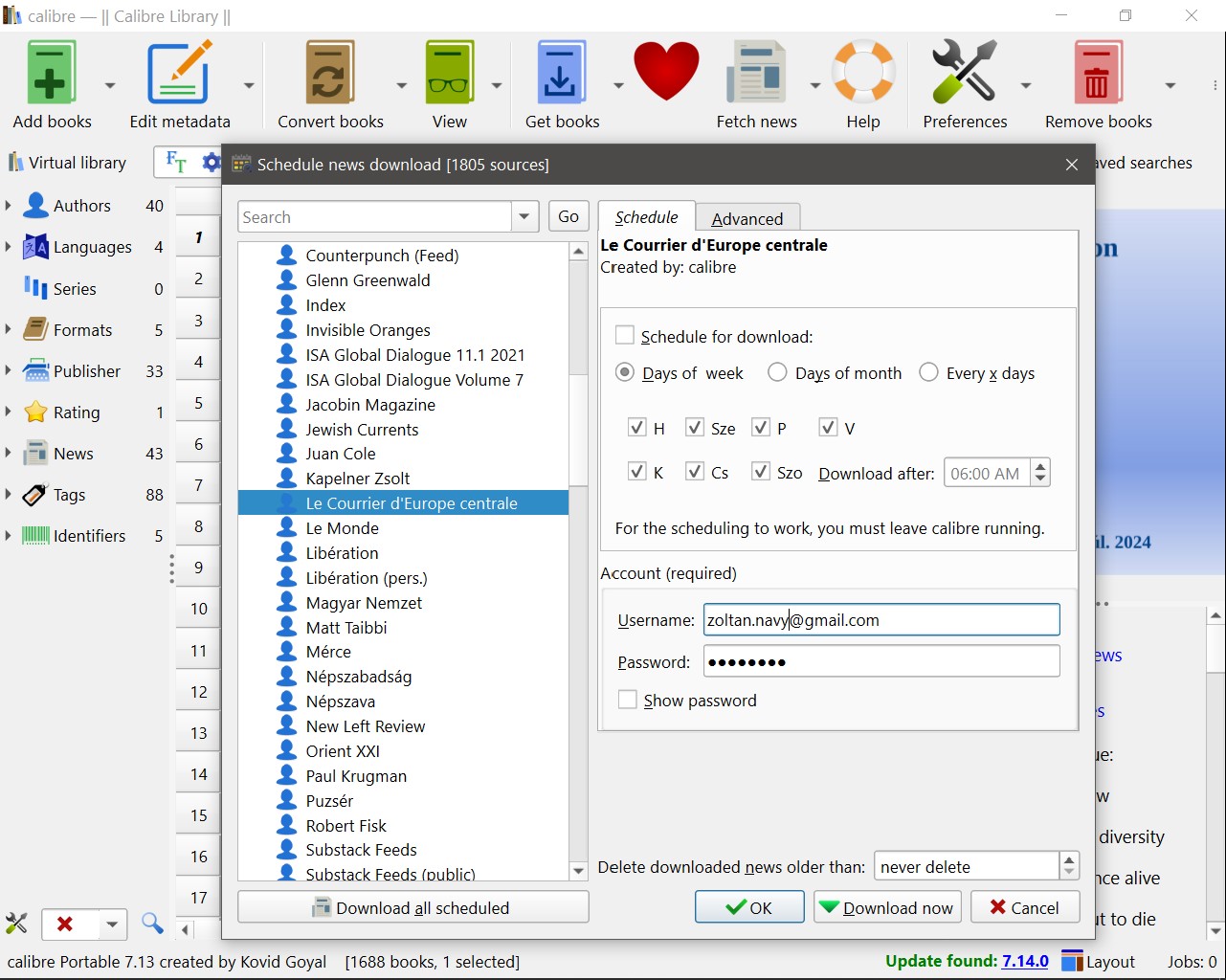1226x980 pixels.
Task: Click the Fetch news icon
Action: click(x=756, y=74)
